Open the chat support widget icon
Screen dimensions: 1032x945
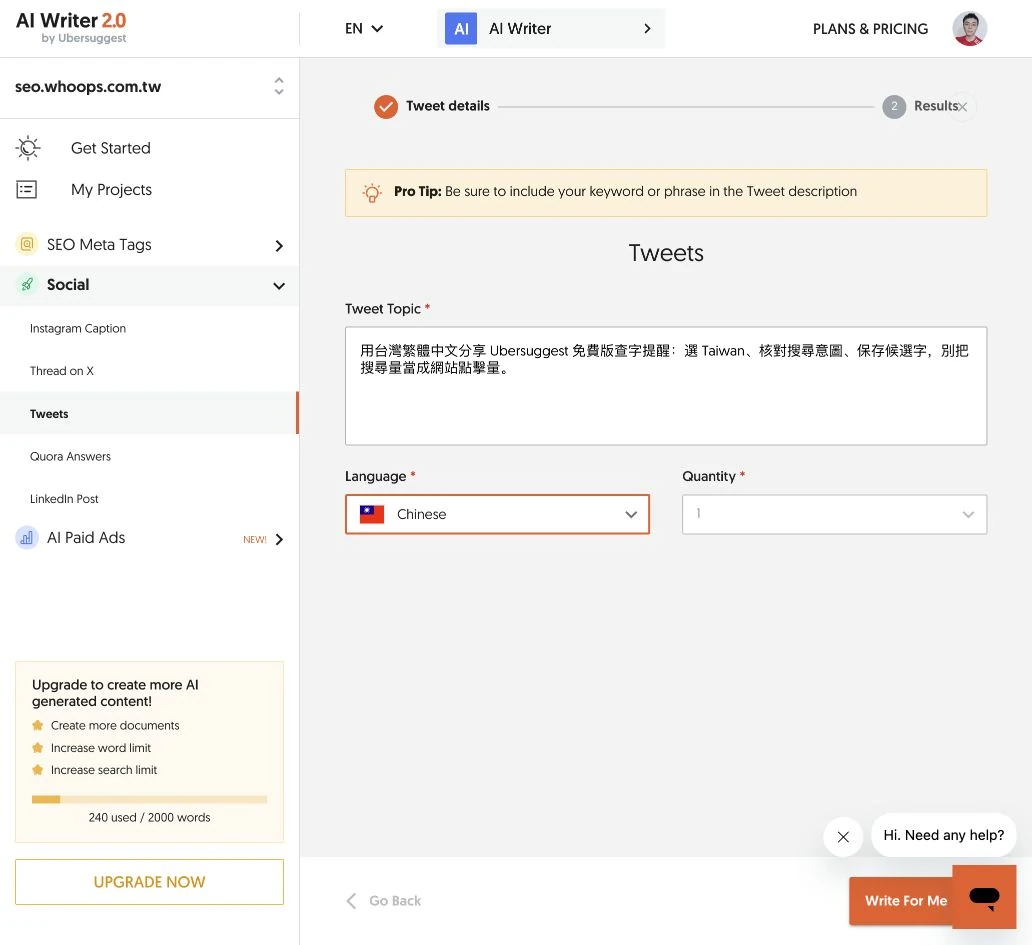[984, 897]
